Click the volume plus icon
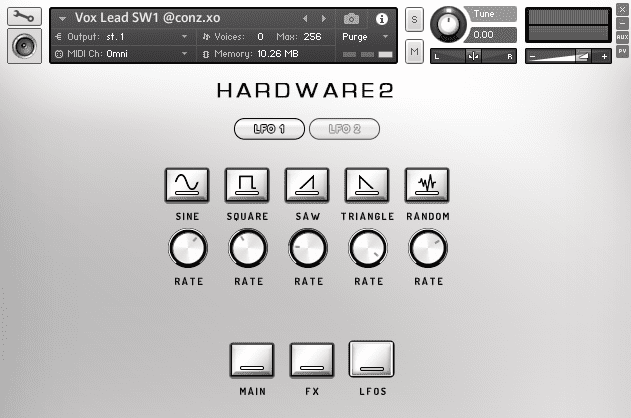 (604, 57)
